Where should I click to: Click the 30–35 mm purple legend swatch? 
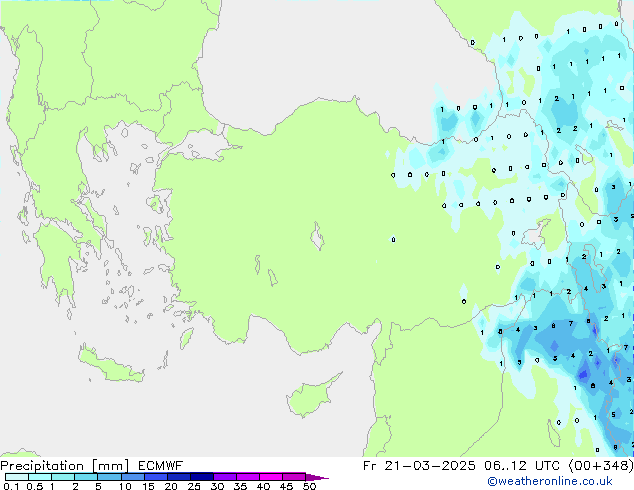click(x=224, y=477)
